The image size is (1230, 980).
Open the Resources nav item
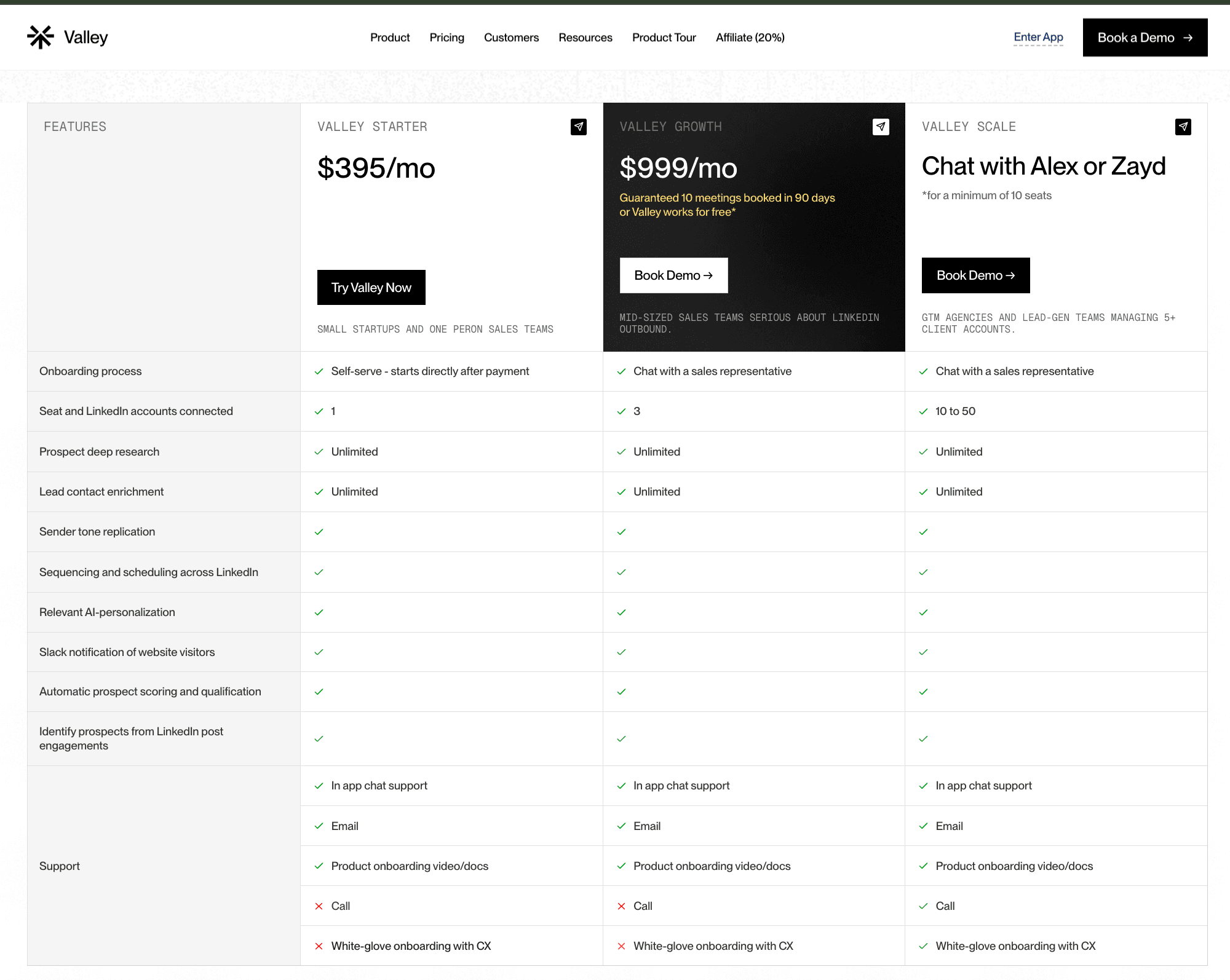585,38
